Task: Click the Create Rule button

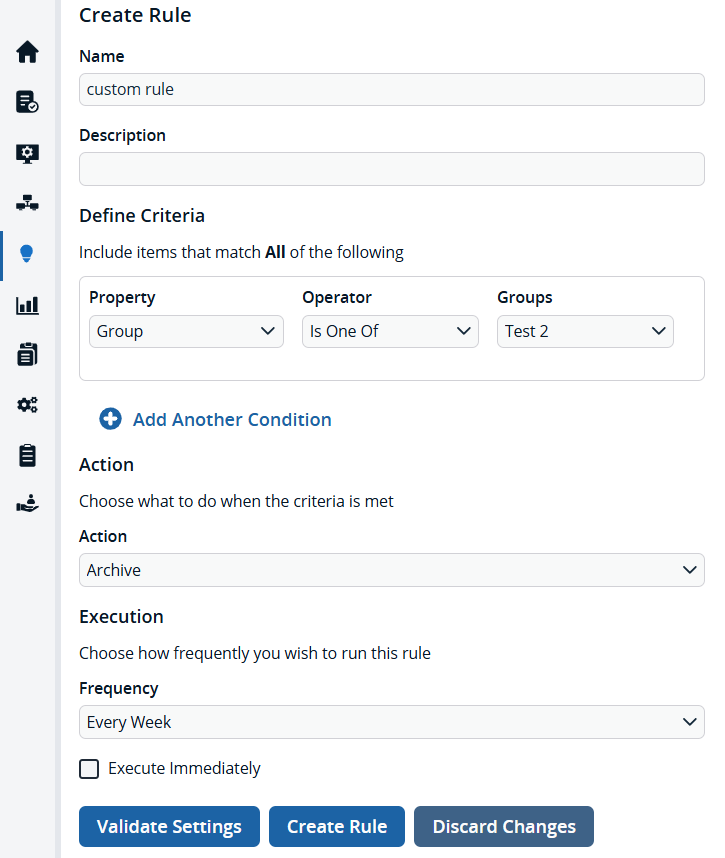Action: (x=336, y=826)
